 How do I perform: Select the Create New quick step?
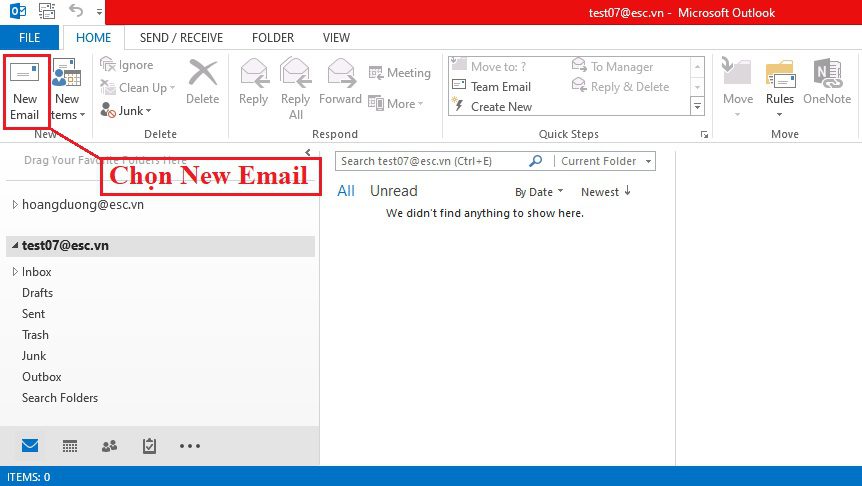coord(491,107)
